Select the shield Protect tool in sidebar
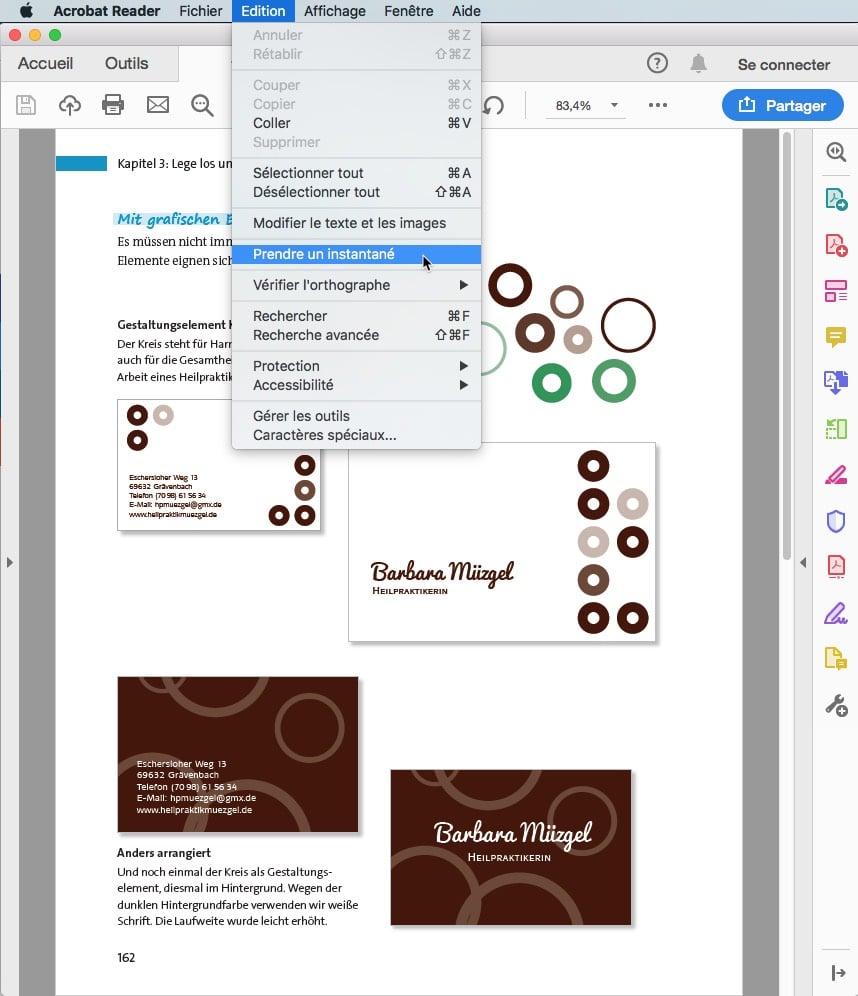 tap(835, 521)
